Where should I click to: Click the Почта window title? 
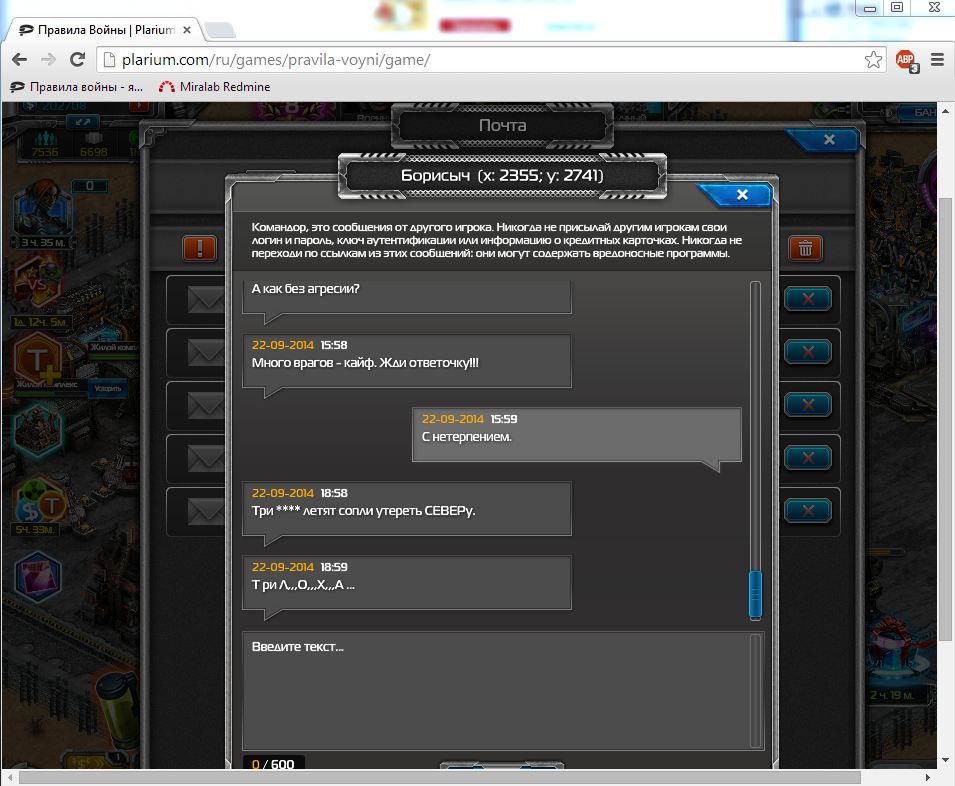click(x=502, y=125)
